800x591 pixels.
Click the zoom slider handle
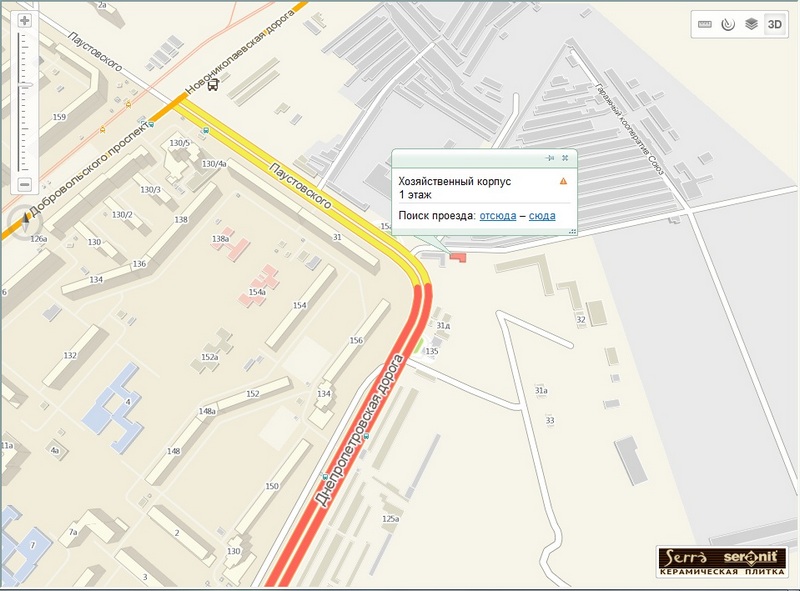point(25,86)
